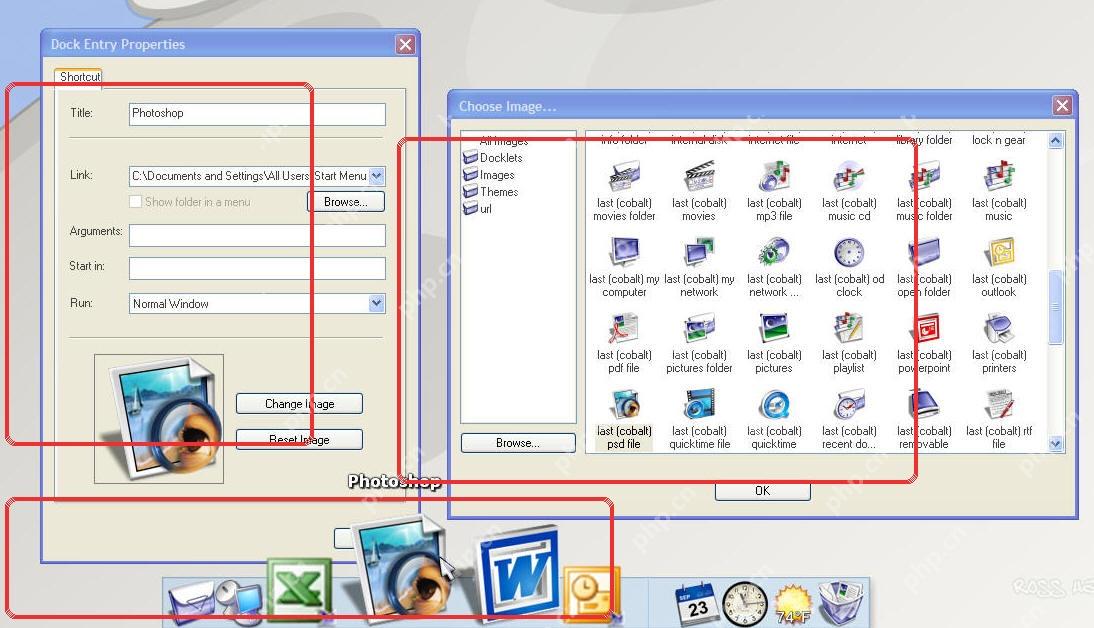Launch Excel from the dock
This screenshot has height=628, width=1094.
(x=299, y=588)
